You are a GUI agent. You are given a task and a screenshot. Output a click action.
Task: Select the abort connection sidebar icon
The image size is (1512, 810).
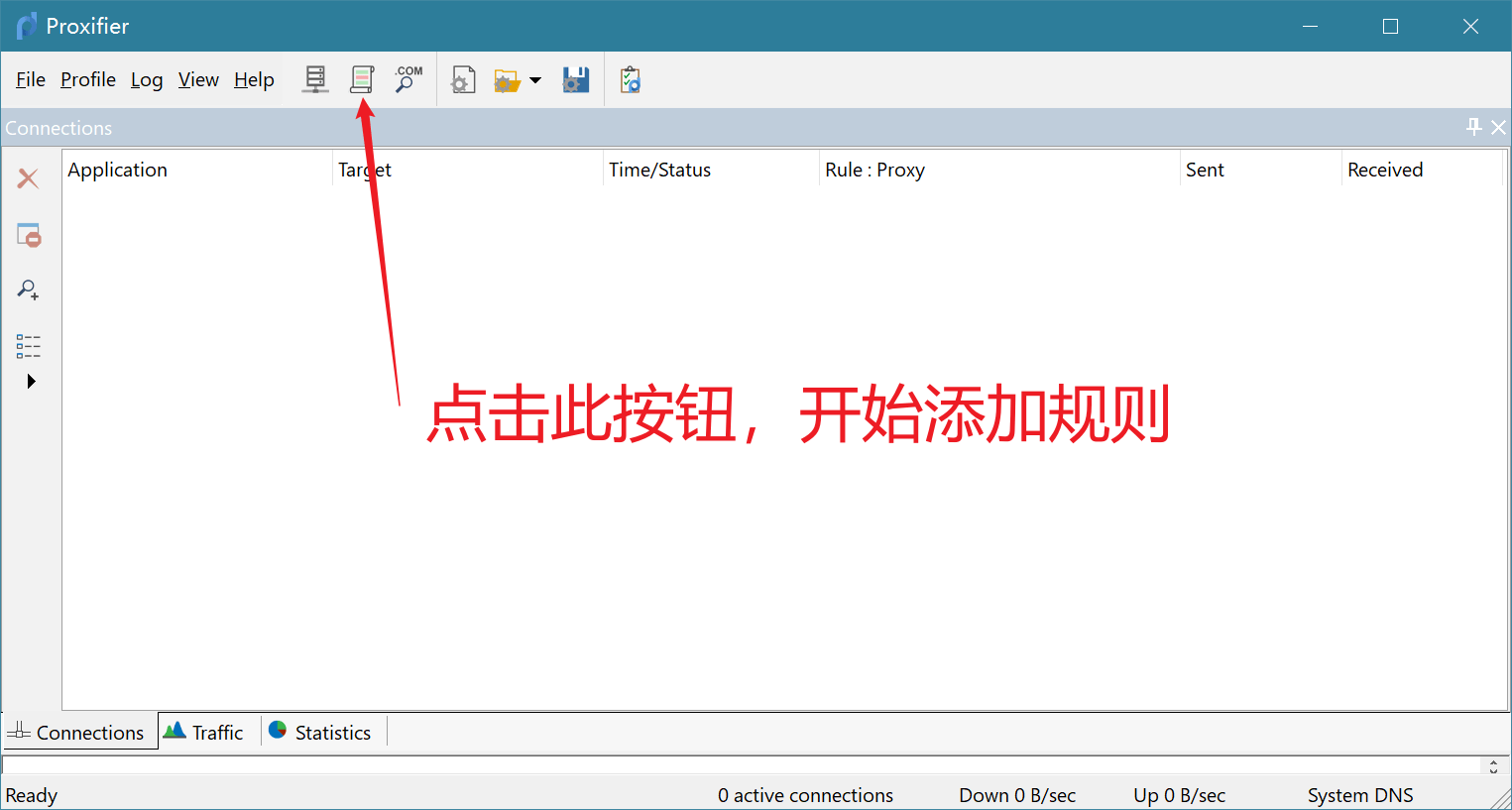pos(28,235)
